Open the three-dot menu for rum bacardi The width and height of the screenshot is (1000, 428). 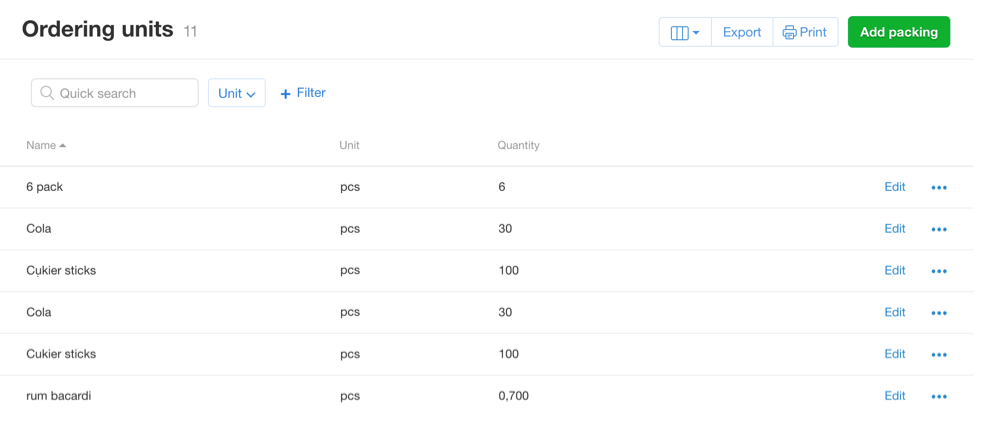[938, 397]
